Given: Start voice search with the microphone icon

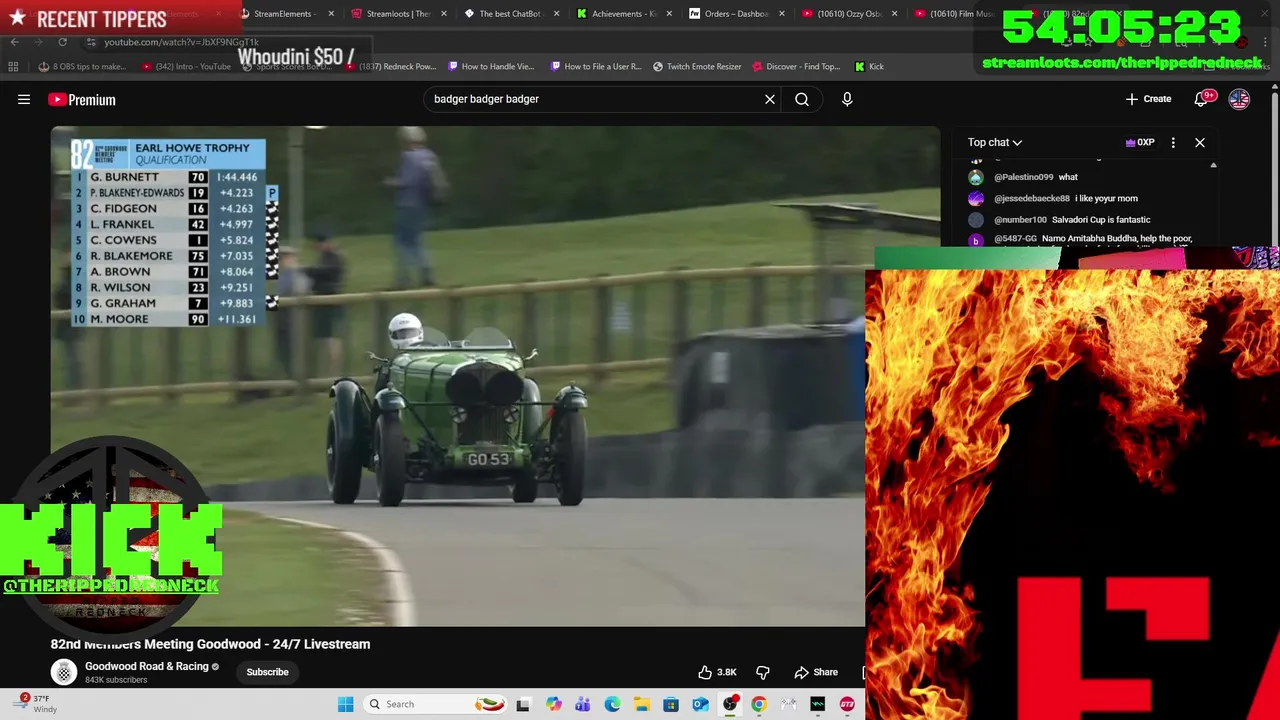Looking at the screenshot, I should [847, 99].
